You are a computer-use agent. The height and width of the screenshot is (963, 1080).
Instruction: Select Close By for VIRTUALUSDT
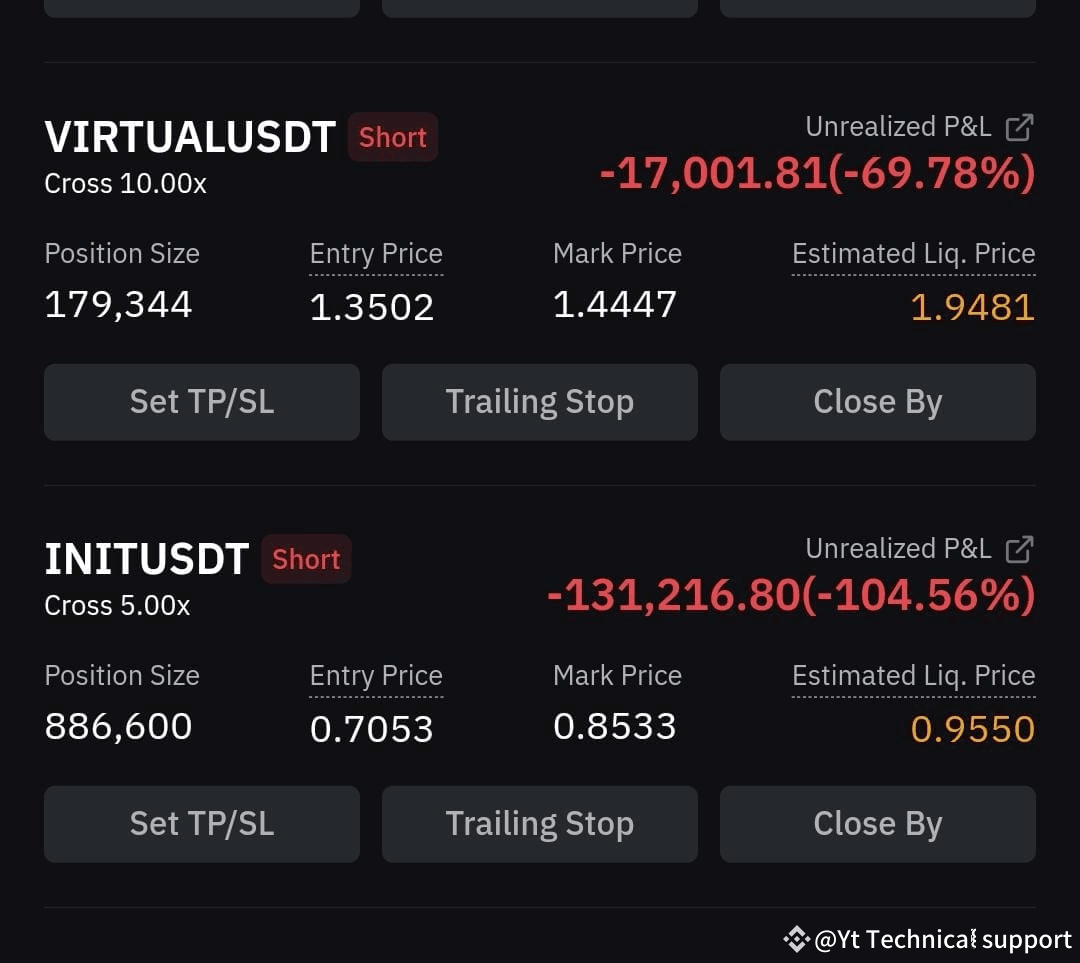[x=878, y=402]
